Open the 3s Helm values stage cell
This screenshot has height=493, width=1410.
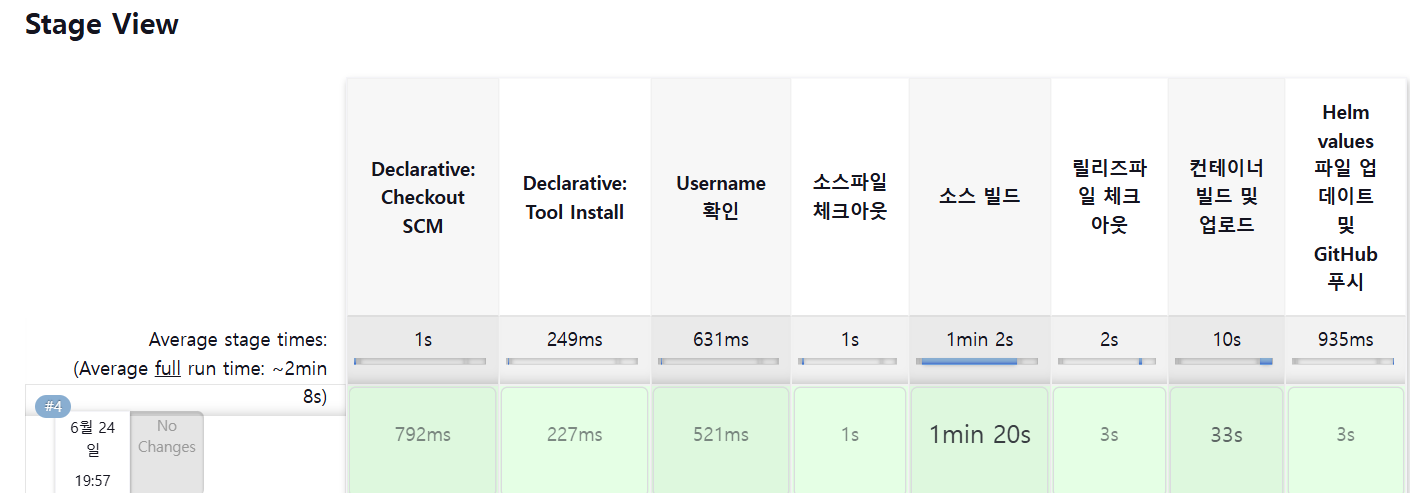[x=1345, y=435]
